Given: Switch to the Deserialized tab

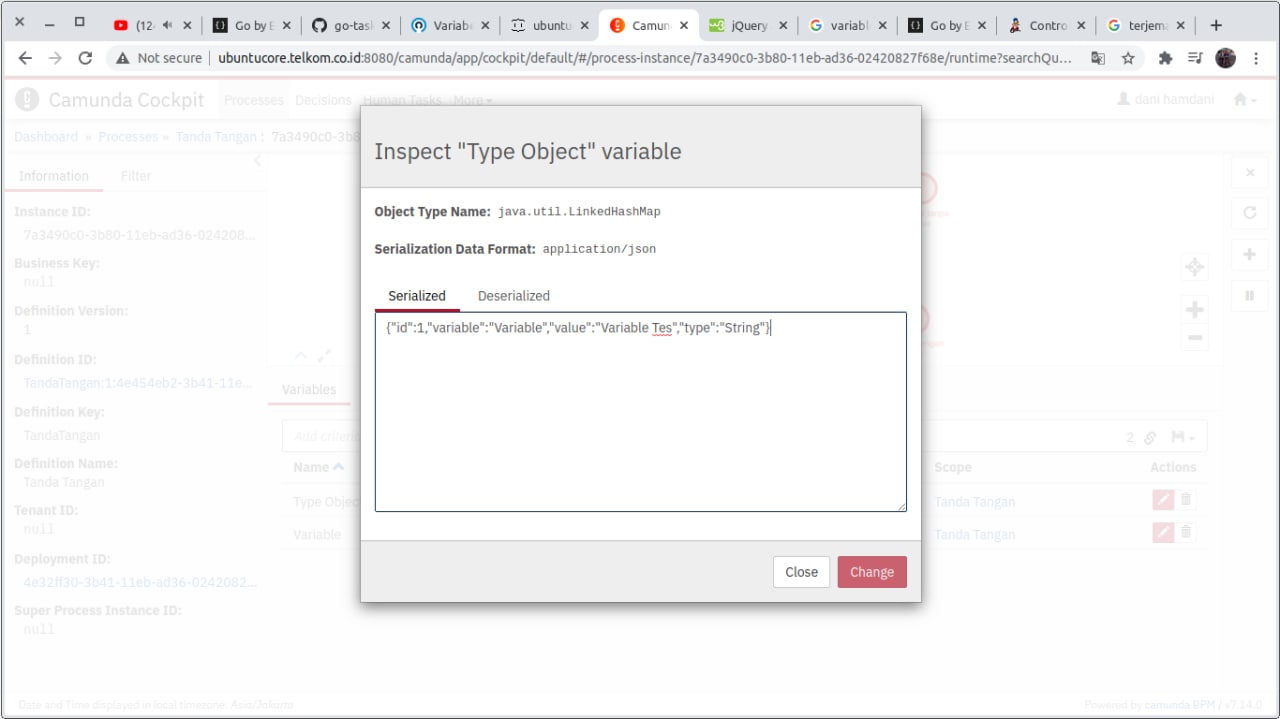Looking at the screenshot, I should click(x=514, y=296).
